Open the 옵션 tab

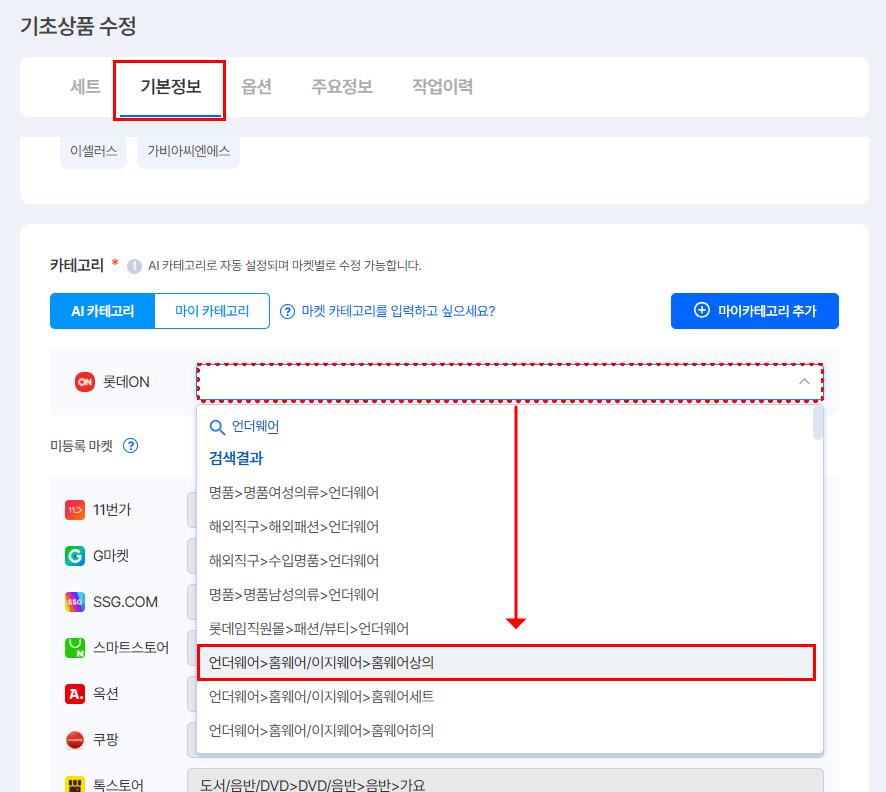[257, 86]
